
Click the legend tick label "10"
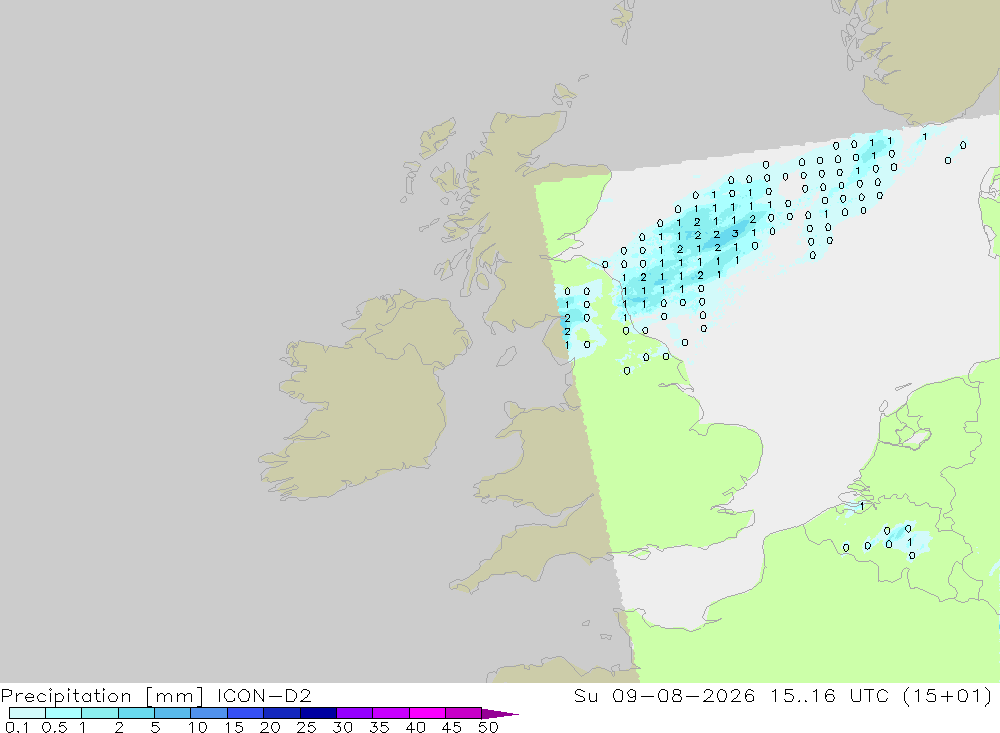pyautogui.click(x=198, y=727)
